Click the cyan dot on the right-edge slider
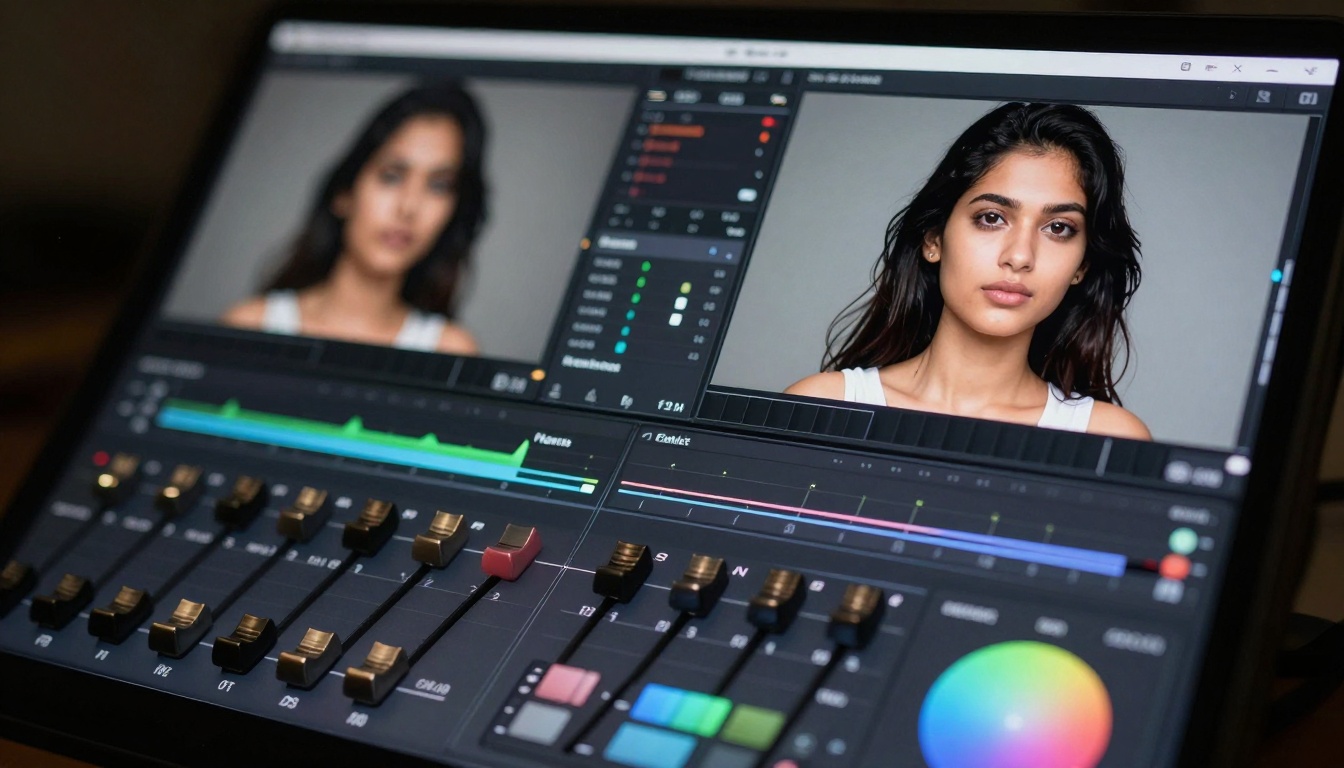 1276,275
